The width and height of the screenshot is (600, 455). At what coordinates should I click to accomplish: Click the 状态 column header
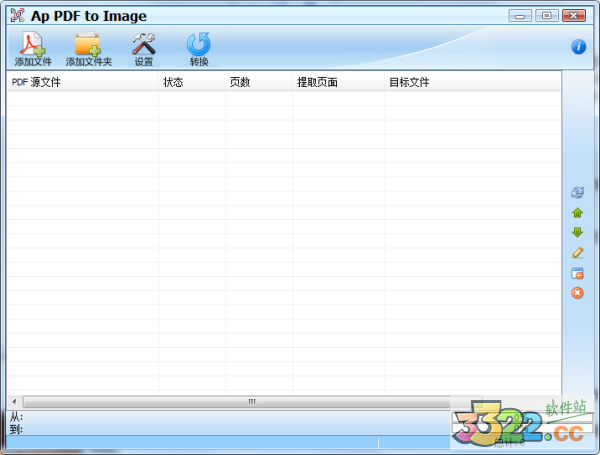pyautogui.click(x=192, y=82)
